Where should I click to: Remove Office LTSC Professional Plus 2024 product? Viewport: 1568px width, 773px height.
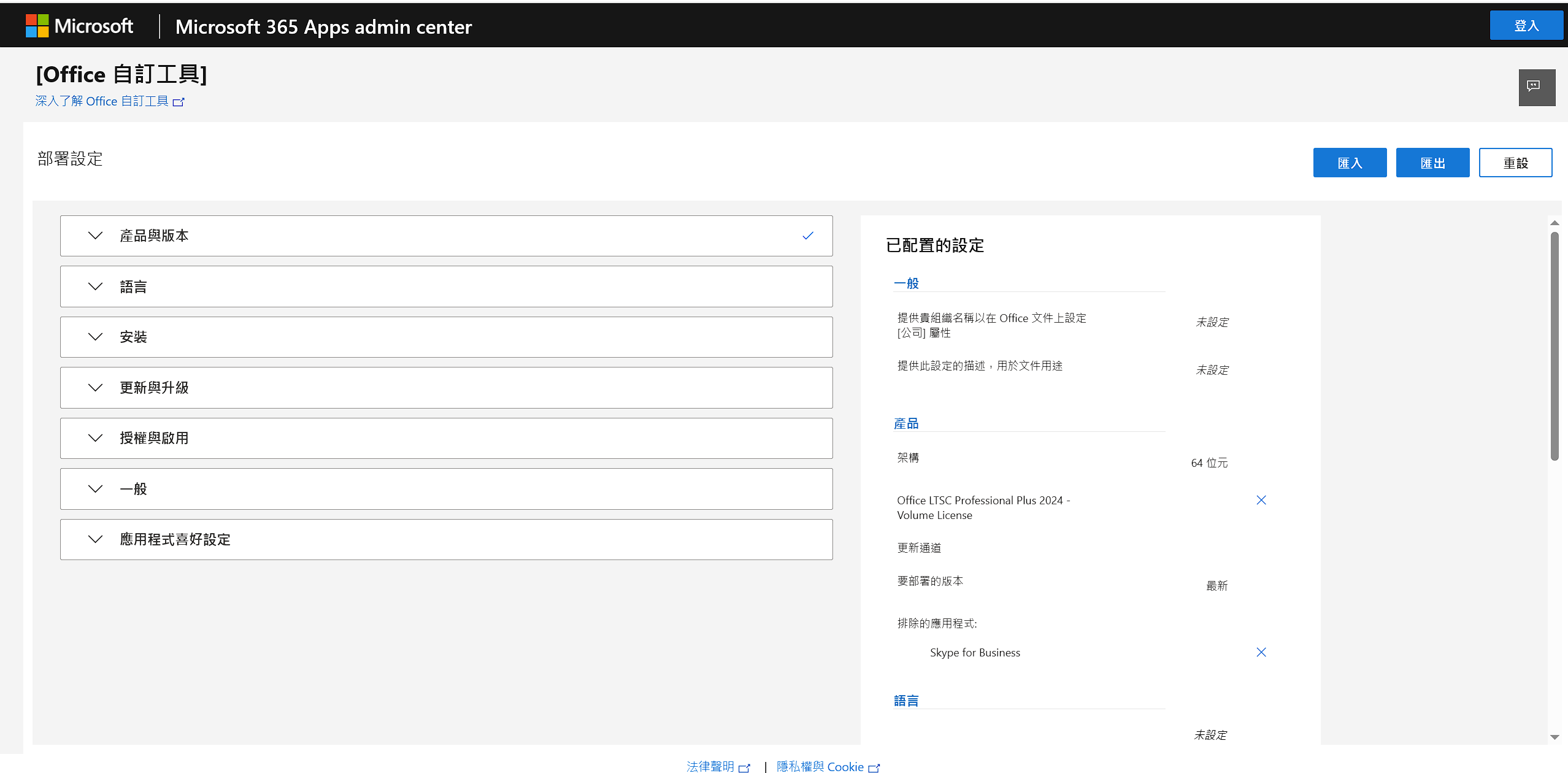[1261, 500]
